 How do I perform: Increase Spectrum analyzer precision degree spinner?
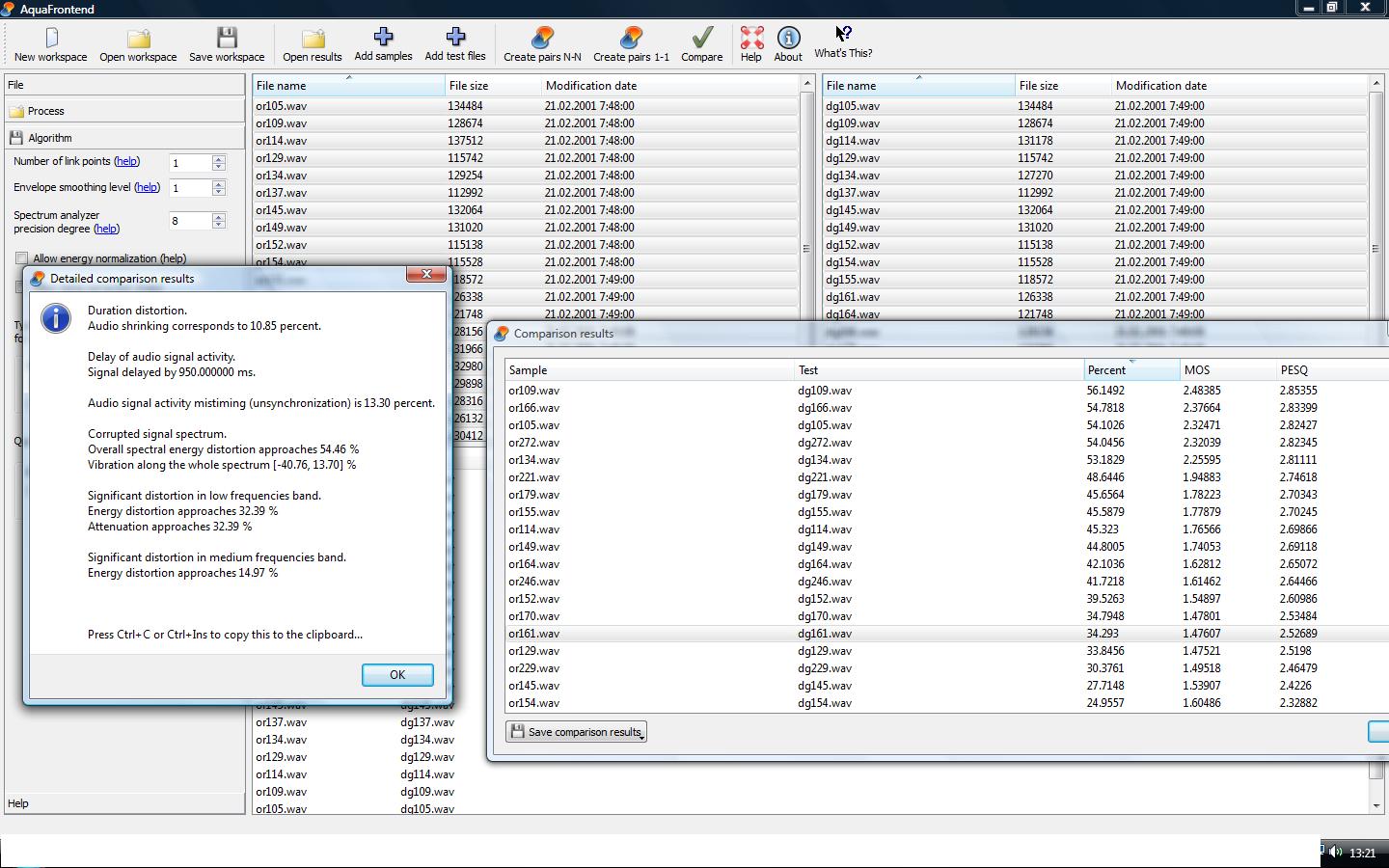click(x=219, y=217)
